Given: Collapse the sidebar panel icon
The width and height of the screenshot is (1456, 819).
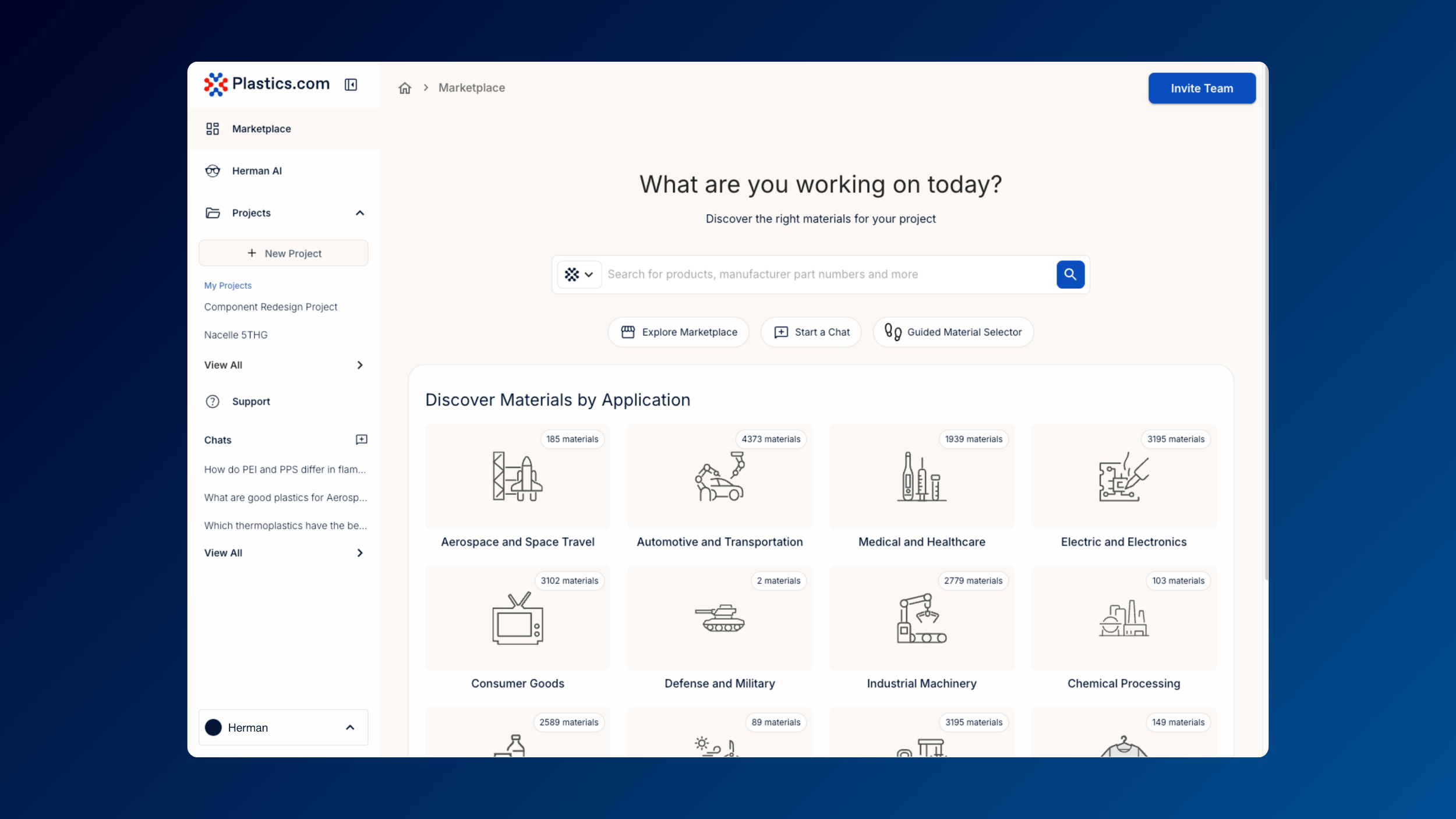Looking at the screenshot, I should [x=351, y=85].
